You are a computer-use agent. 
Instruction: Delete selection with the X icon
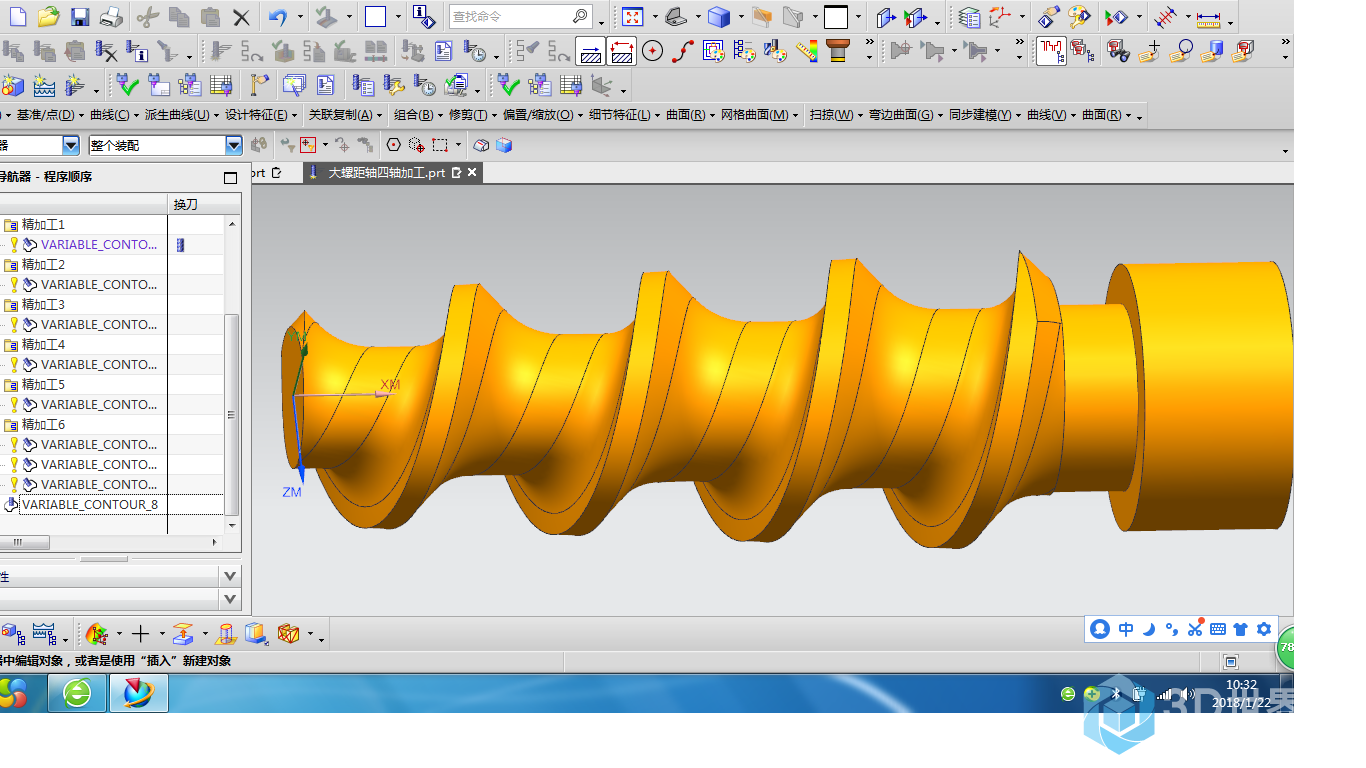click(x=241, y=17)
